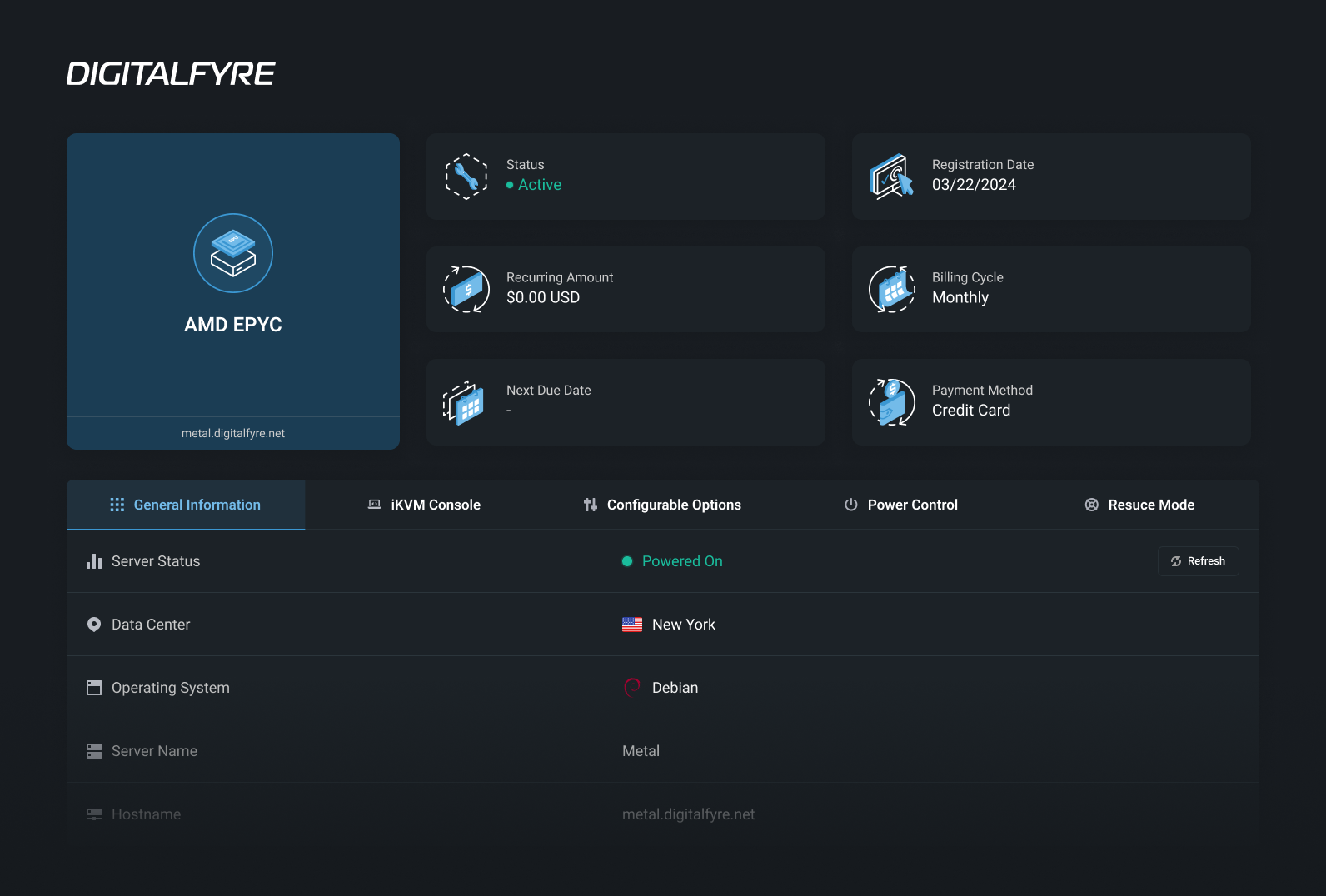
Task: Click the Billing Cycle calendar icon
Action: coord(892,289)
